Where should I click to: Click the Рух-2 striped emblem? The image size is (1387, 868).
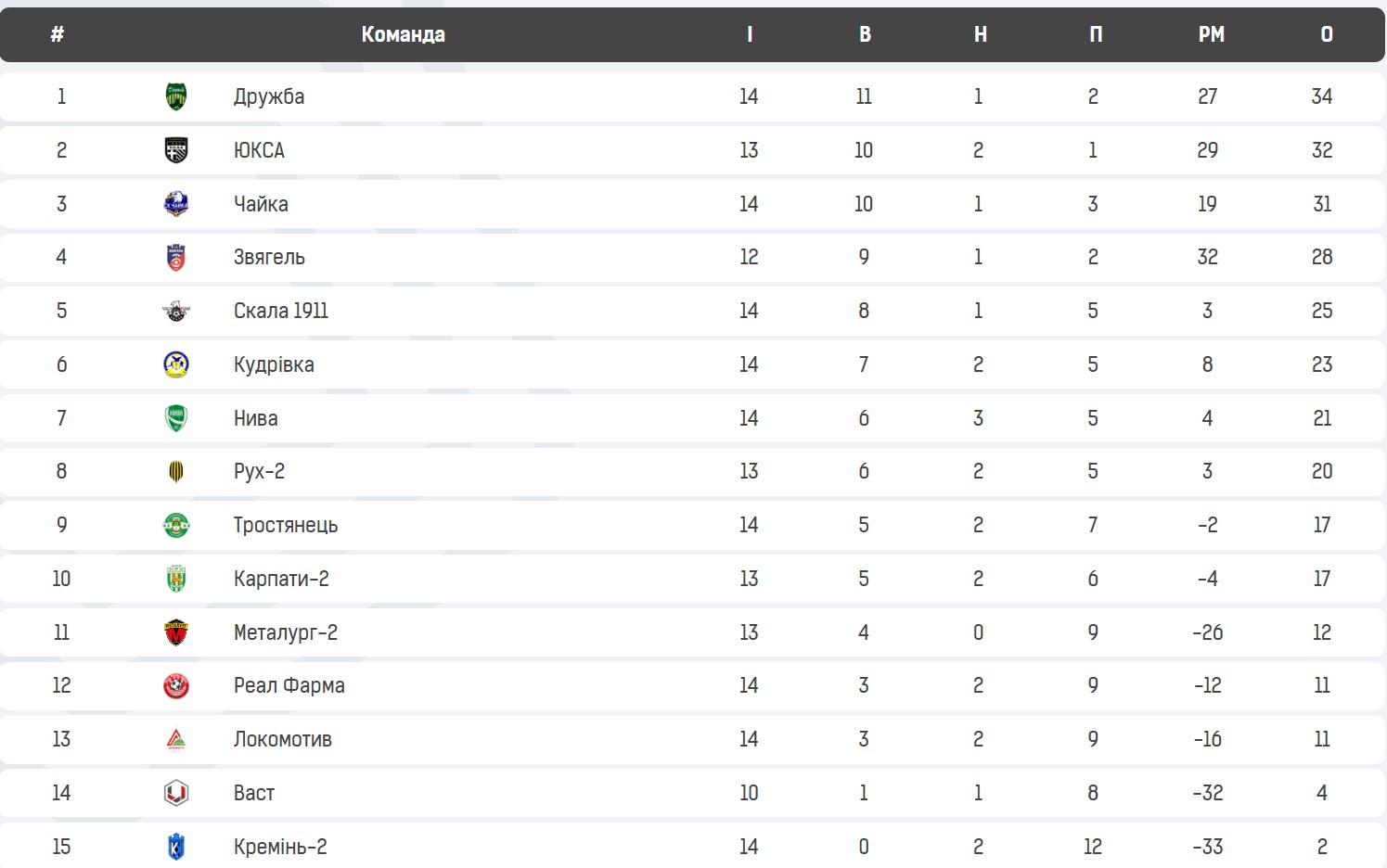[x=176, y=471]
